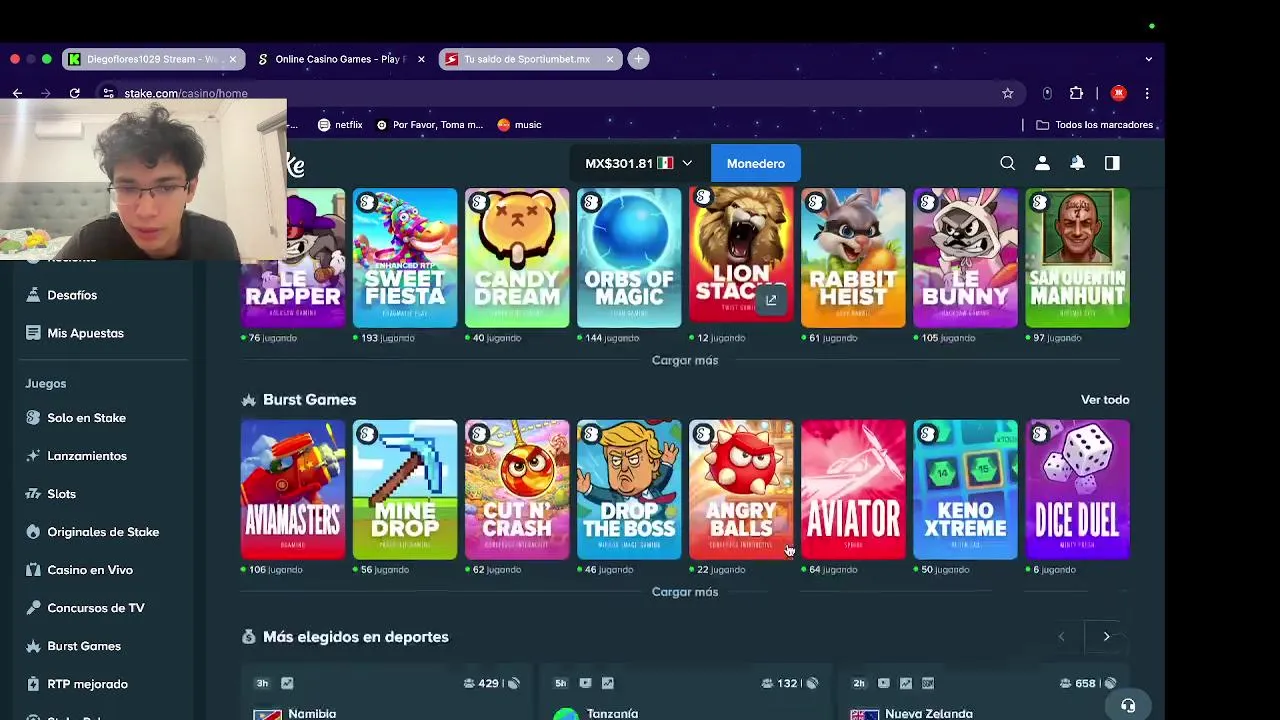Open the Keno Xtreme game thumbnail

(x=965, y=490)
